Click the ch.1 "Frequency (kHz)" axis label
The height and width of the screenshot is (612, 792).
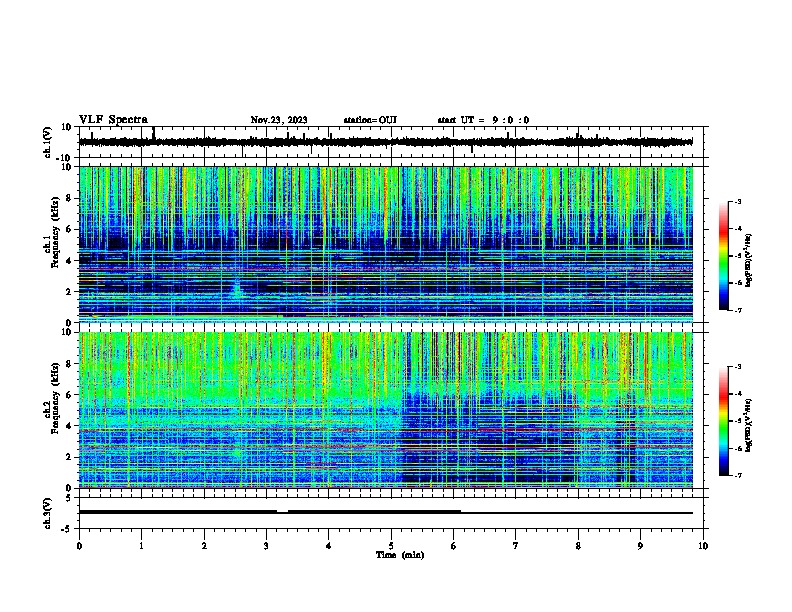pos(55,233)
